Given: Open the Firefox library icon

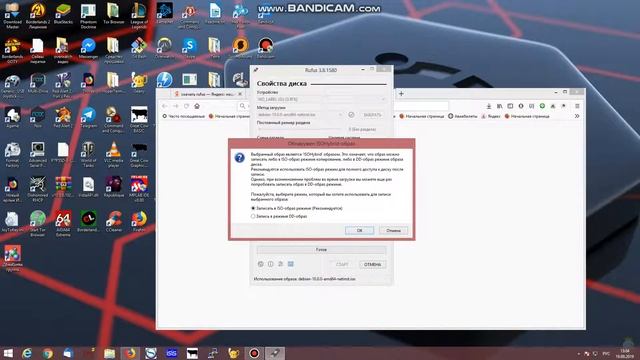Looking at the screenshot, I should pyautogui.click(x=499, y=106).
